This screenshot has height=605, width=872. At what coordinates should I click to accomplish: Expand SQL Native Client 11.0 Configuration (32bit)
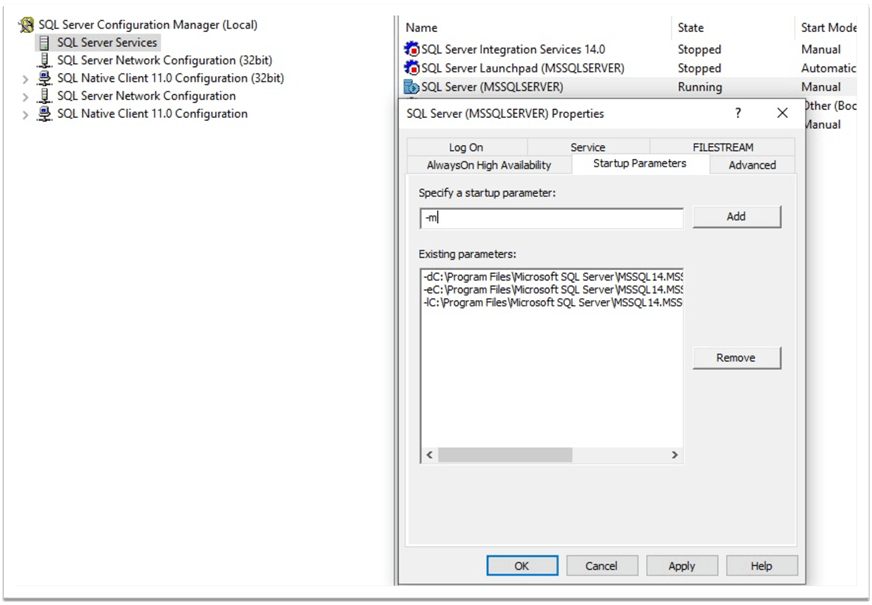[x=26, y=78]
